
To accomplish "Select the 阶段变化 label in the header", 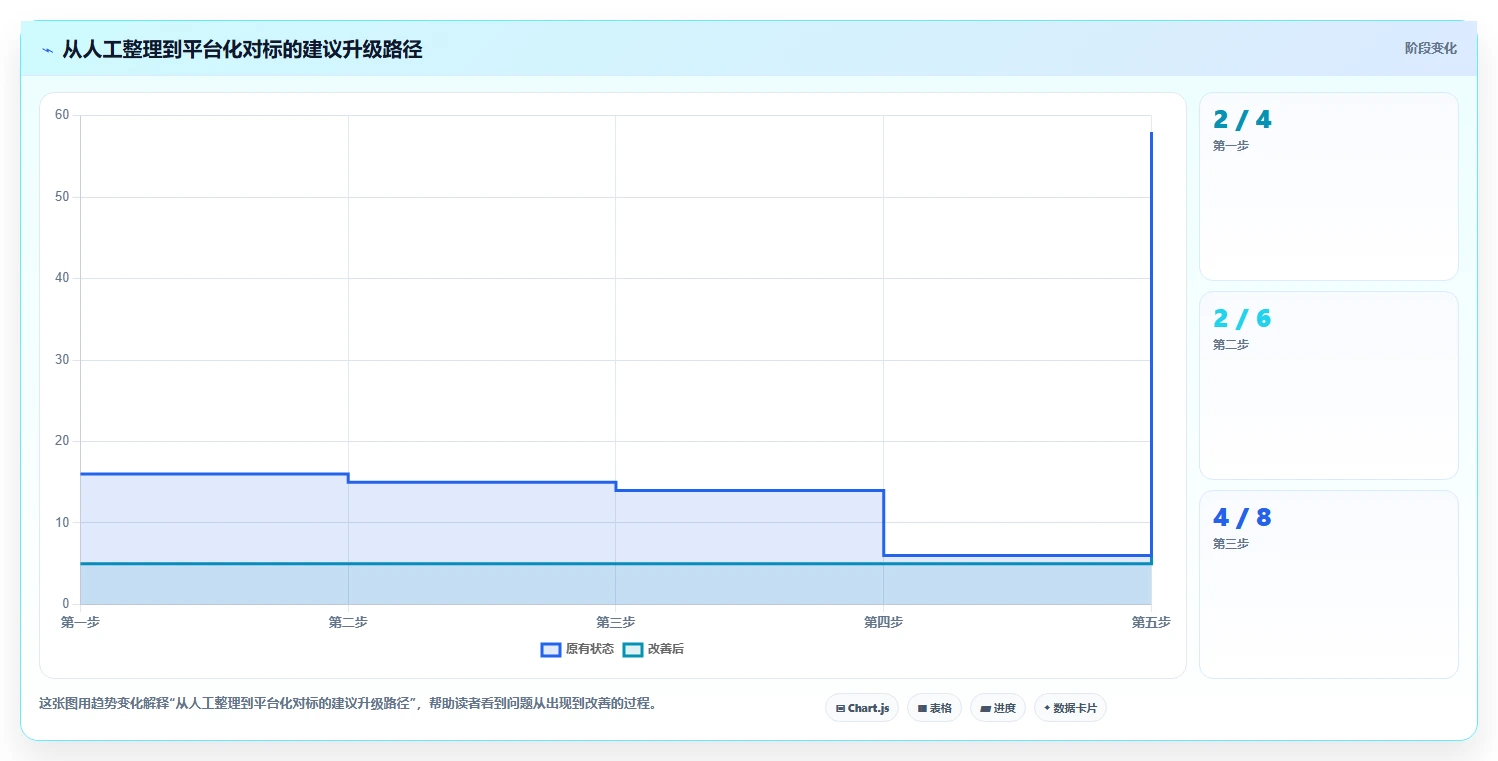I will pyautogui.click(x=1431, y=48).
